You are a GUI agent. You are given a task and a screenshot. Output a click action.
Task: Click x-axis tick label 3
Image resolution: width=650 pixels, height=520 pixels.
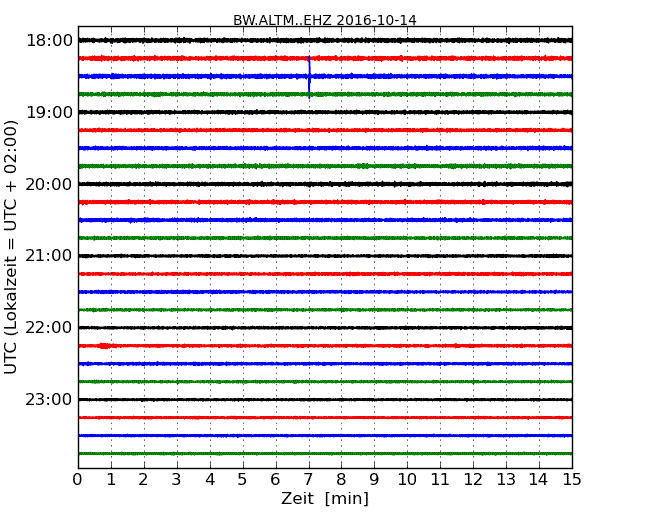pyautogui.click(x=177, y=479)
